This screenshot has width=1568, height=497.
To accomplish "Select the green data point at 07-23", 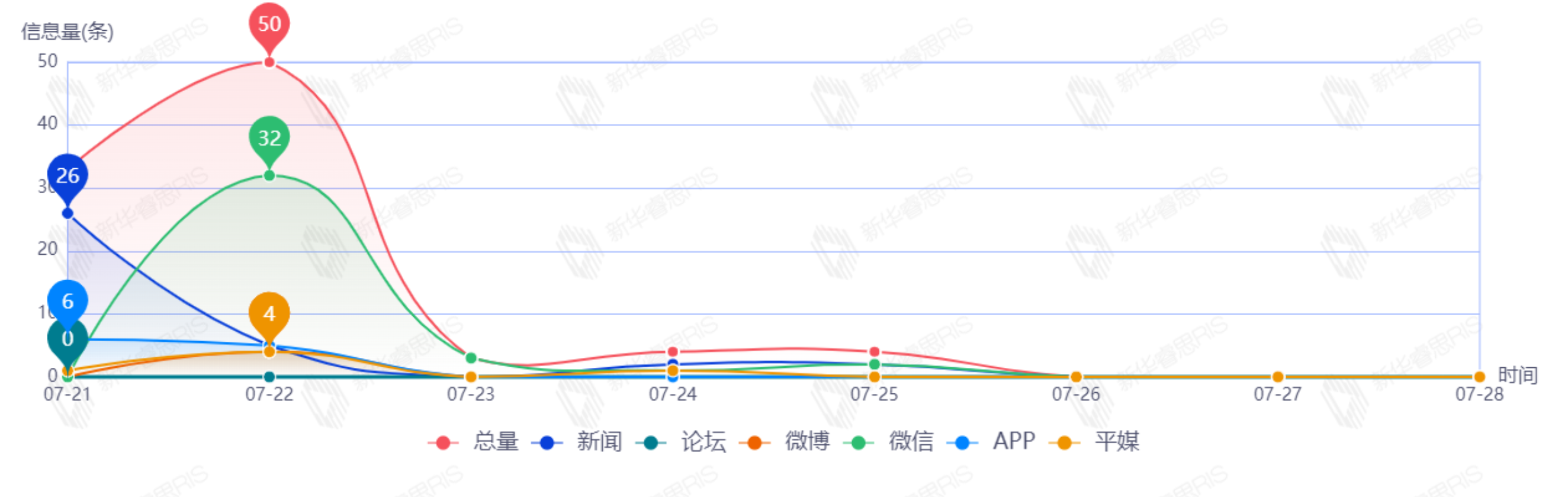I will pyautogui.click(x=471, y=358).
